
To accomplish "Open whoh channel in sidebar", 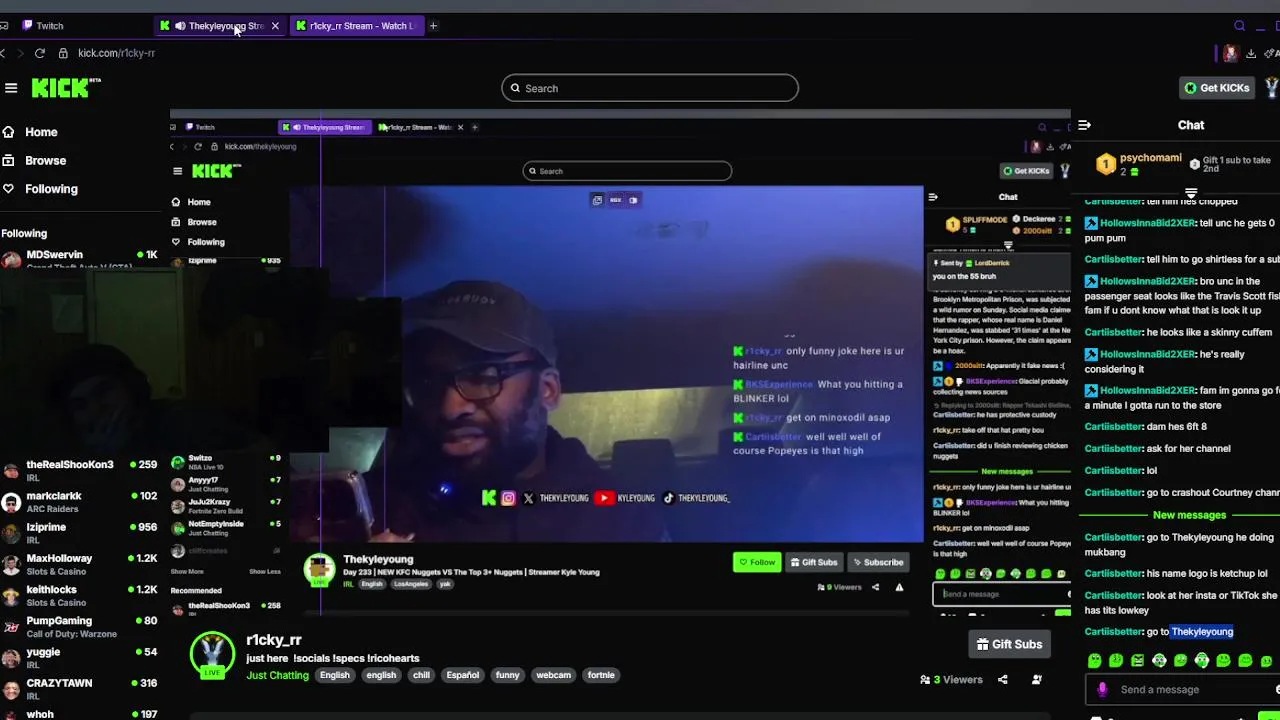I will pyautogui.click(x=80, y=713).
